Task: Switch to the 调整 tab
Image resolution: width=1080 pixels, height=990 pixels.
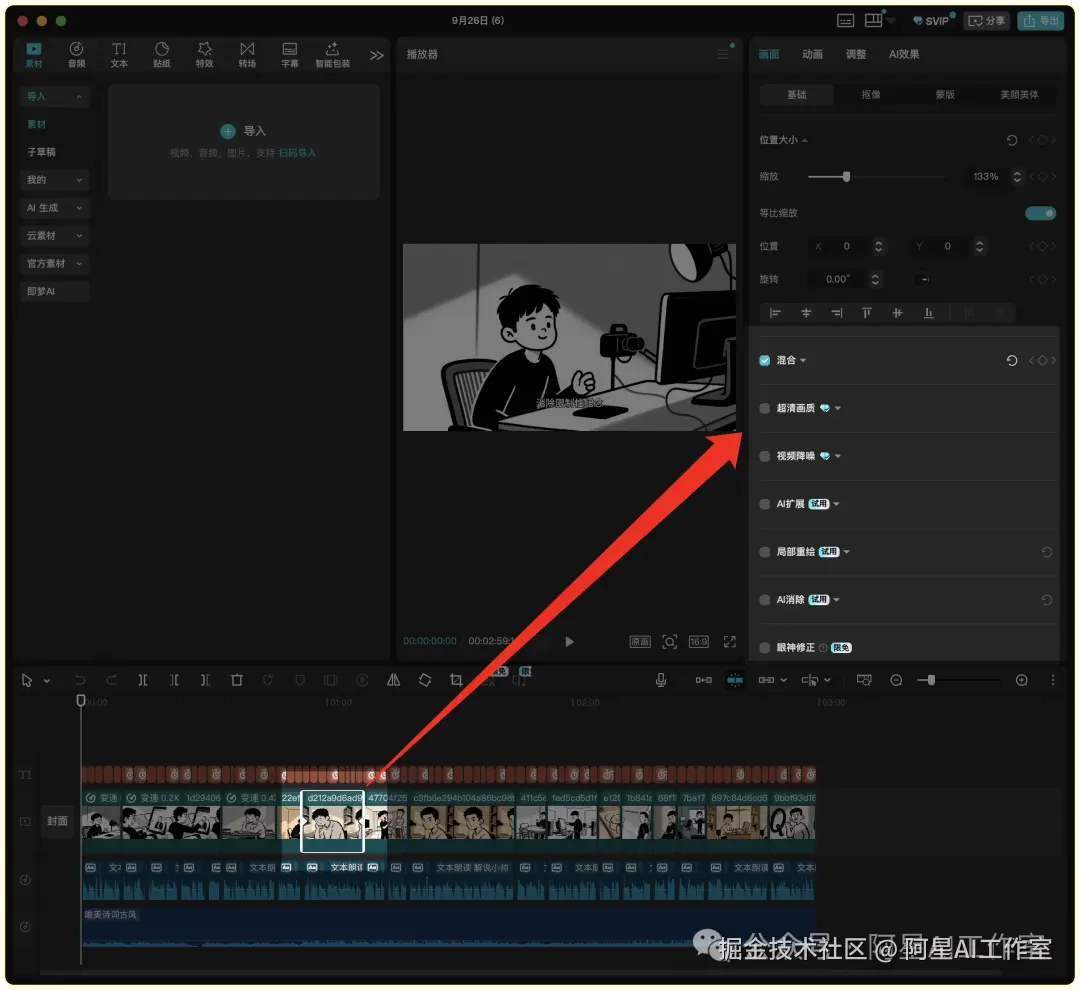Action: coord(856,54)
